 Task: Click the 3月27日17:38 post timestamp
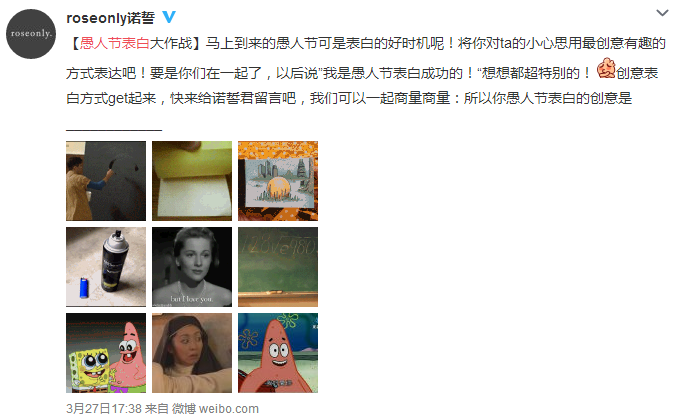coord(104,408)
